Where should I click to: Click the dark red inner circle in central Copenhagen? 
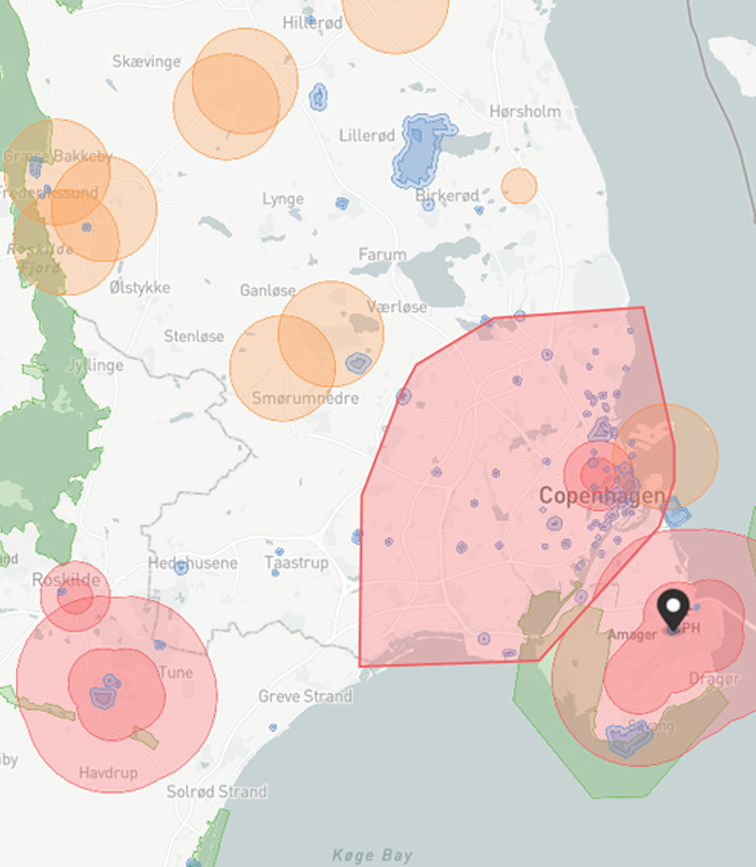(596, 472)
